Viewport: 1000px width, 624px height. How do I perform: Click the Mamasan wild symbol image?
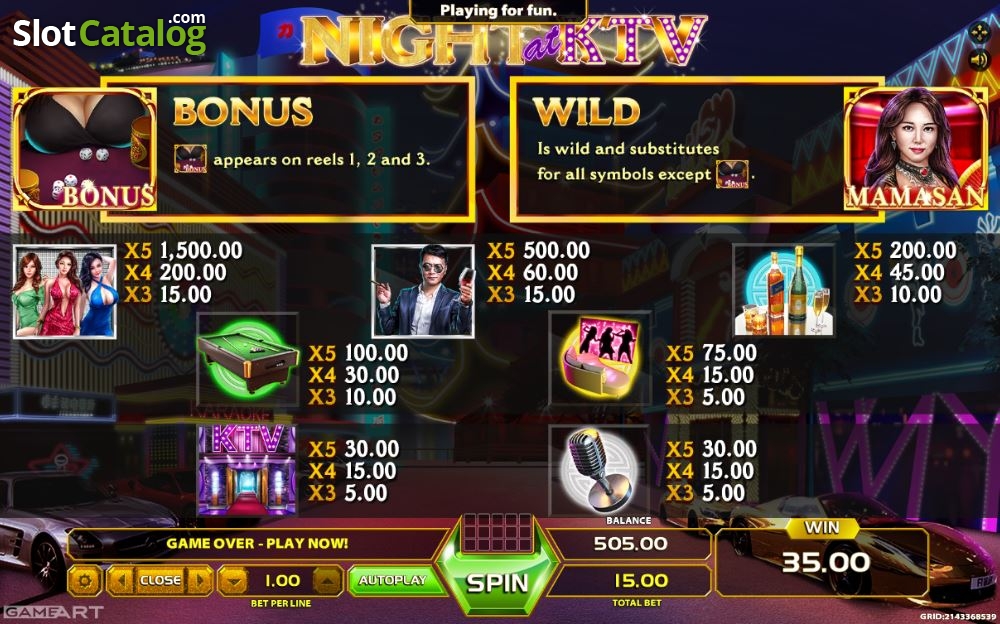coord(915,149)
